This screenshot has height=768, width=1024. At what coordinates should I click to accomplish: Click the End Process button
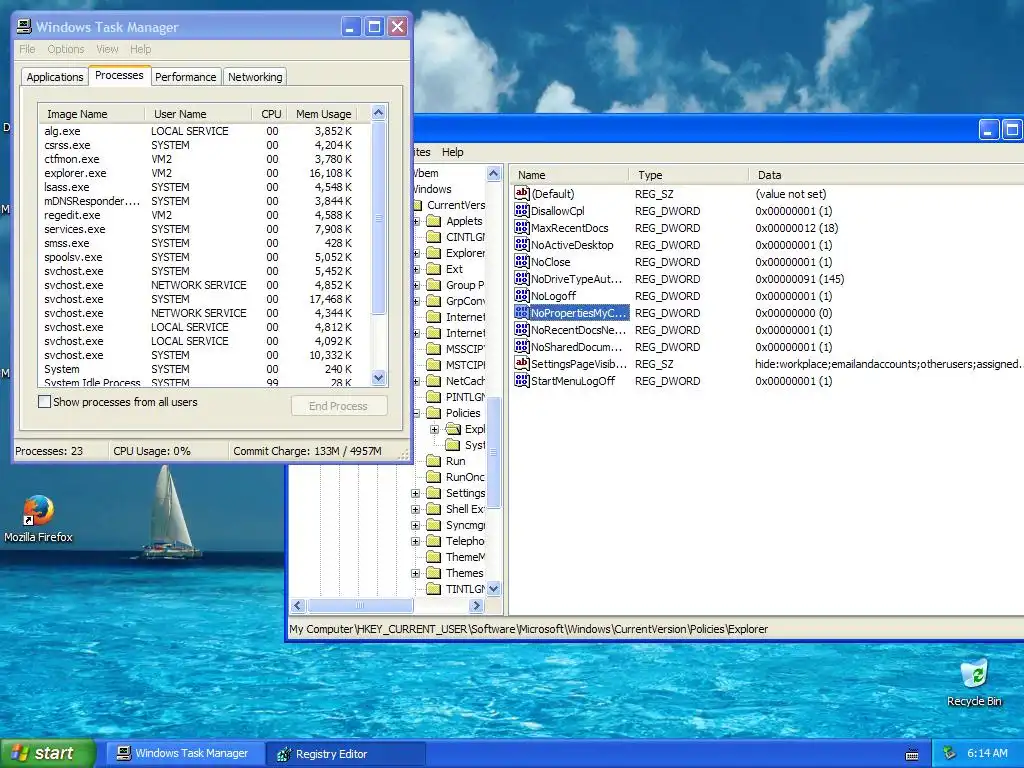[338, 406]
